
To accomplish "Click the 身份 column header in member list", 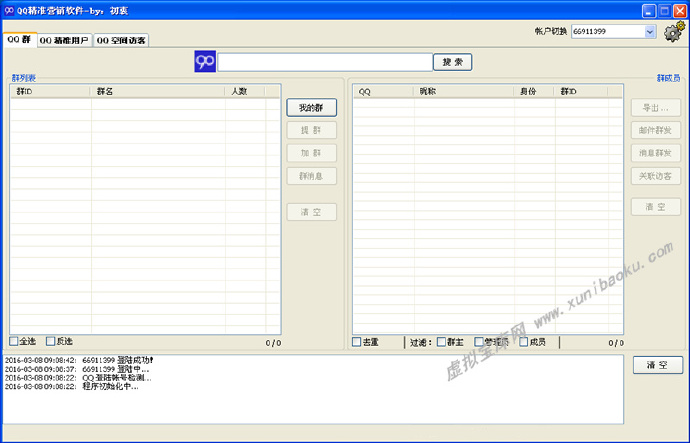I will tap(534, 91).
